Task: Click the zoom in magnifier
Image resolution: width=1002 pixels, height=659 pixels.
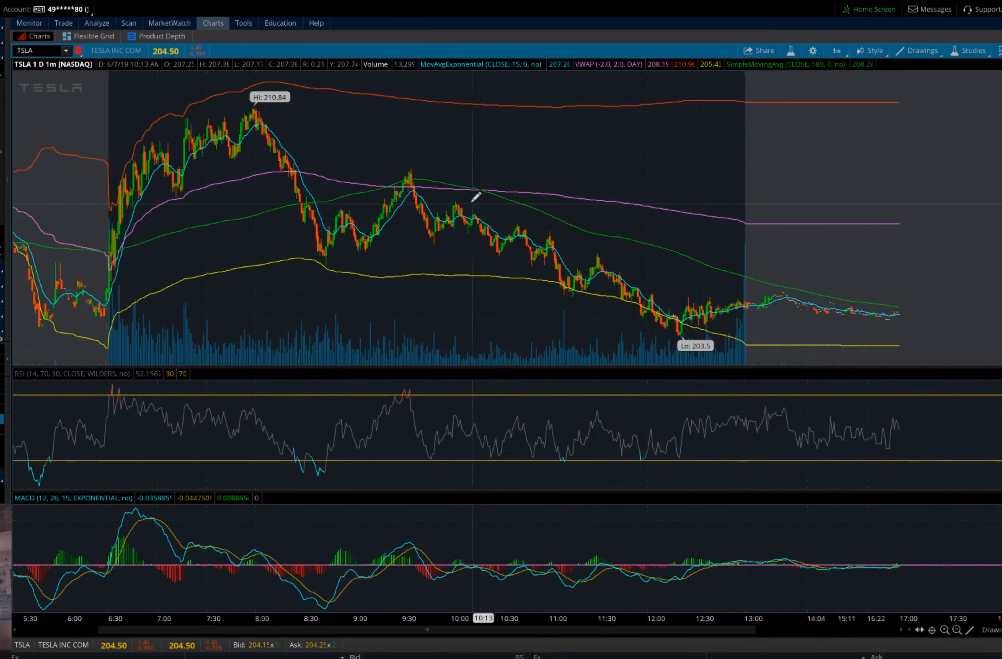Action: pos(944,630)
